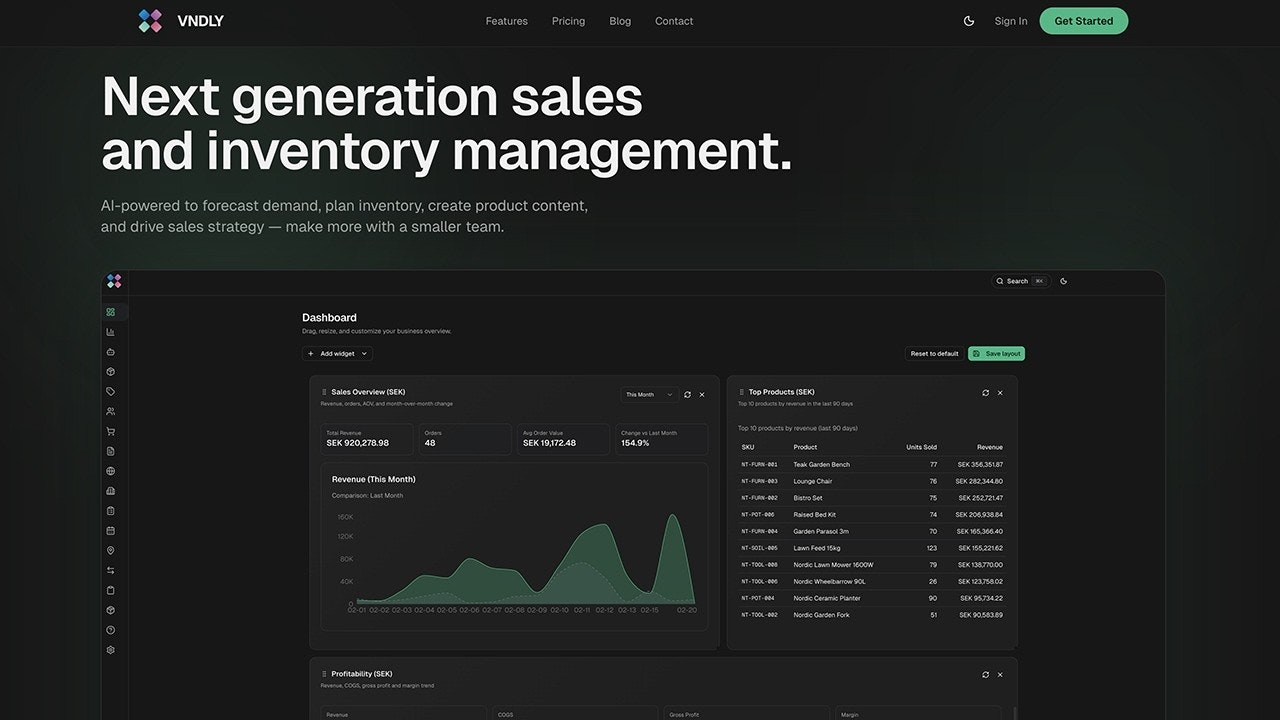This screenshot has width=1280, height=720.
Task: Open the globe sidebar icon
Action: (x=111, y=471)
